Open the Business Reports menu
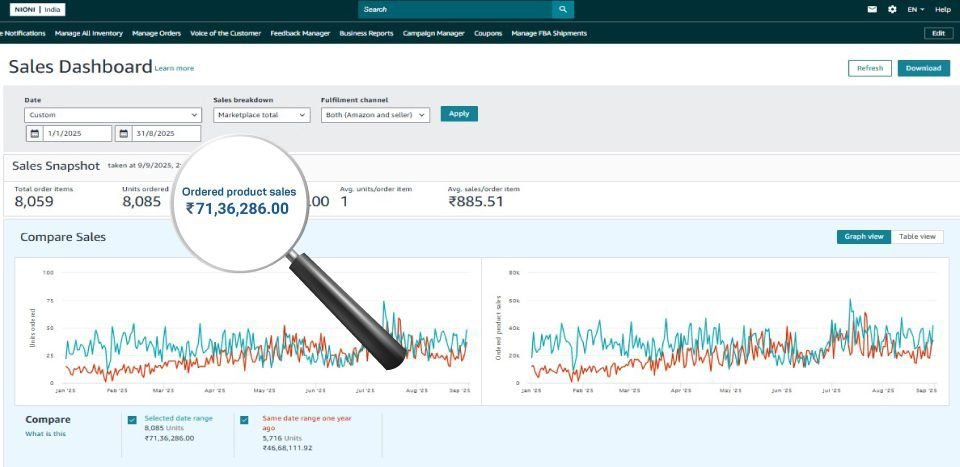Viewport: 960px width, 467px height. click(x=366, y=33)
